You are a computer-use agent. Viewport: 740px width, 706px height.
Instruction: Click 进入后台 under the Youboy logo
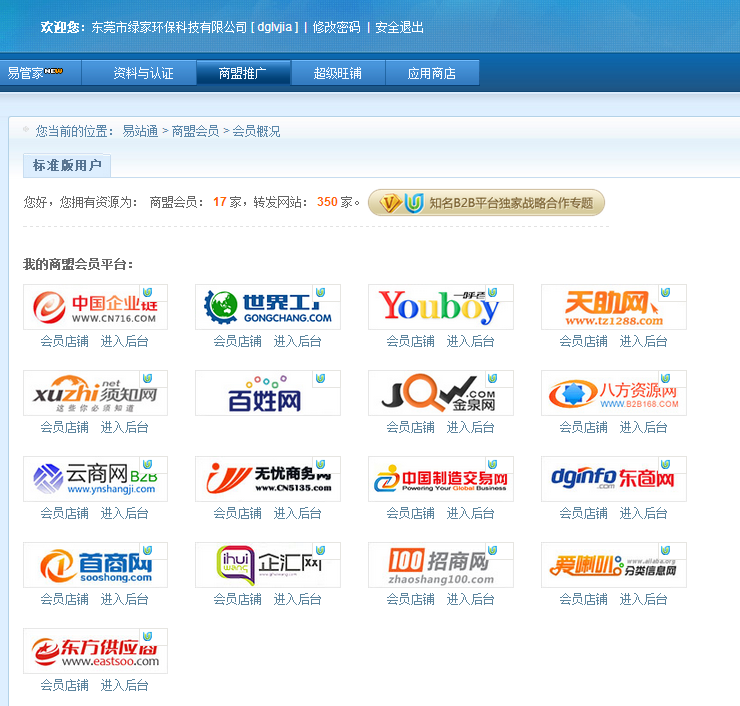[x=470, y=341]
